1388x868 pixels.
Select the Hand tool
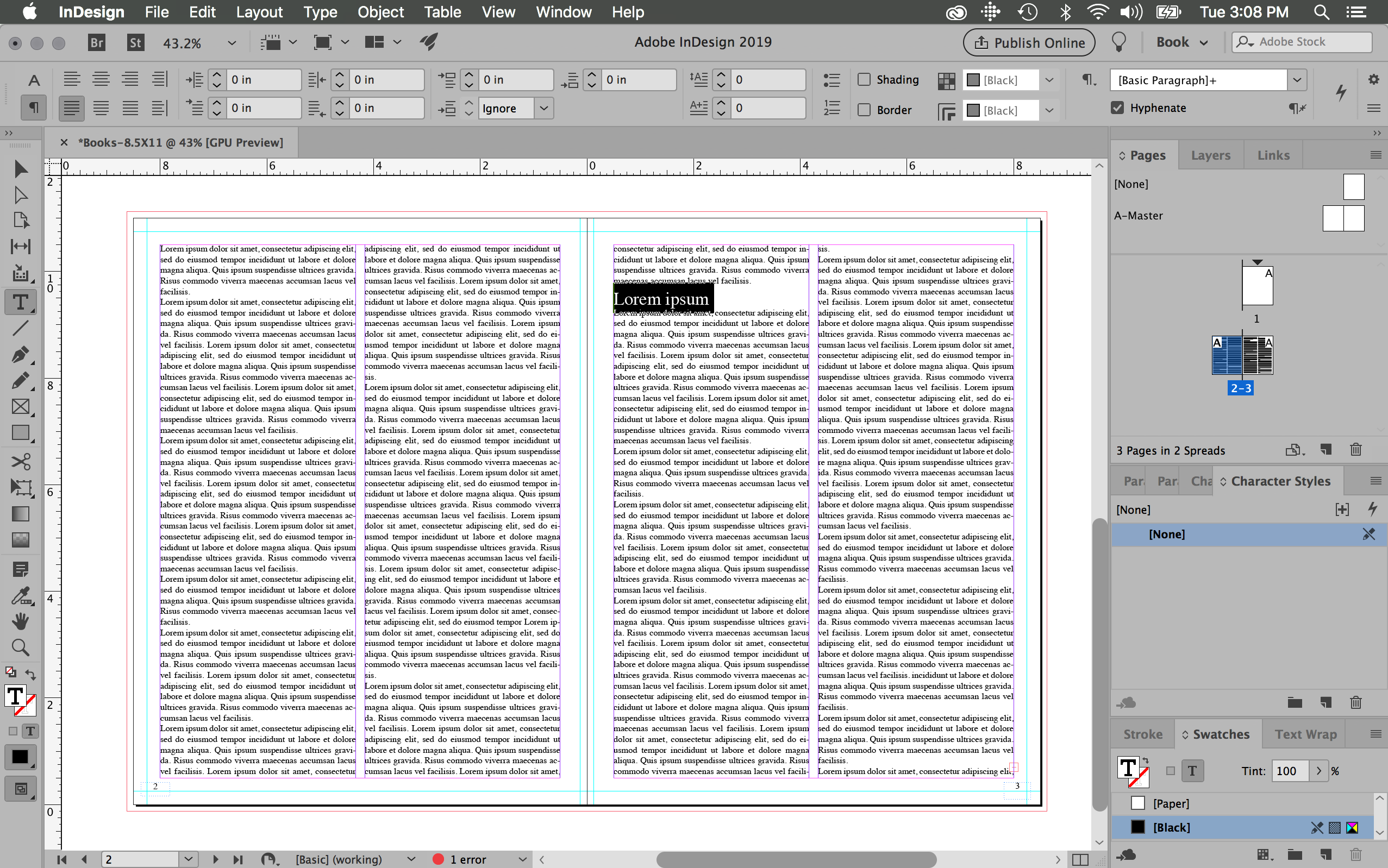(20, 621)
